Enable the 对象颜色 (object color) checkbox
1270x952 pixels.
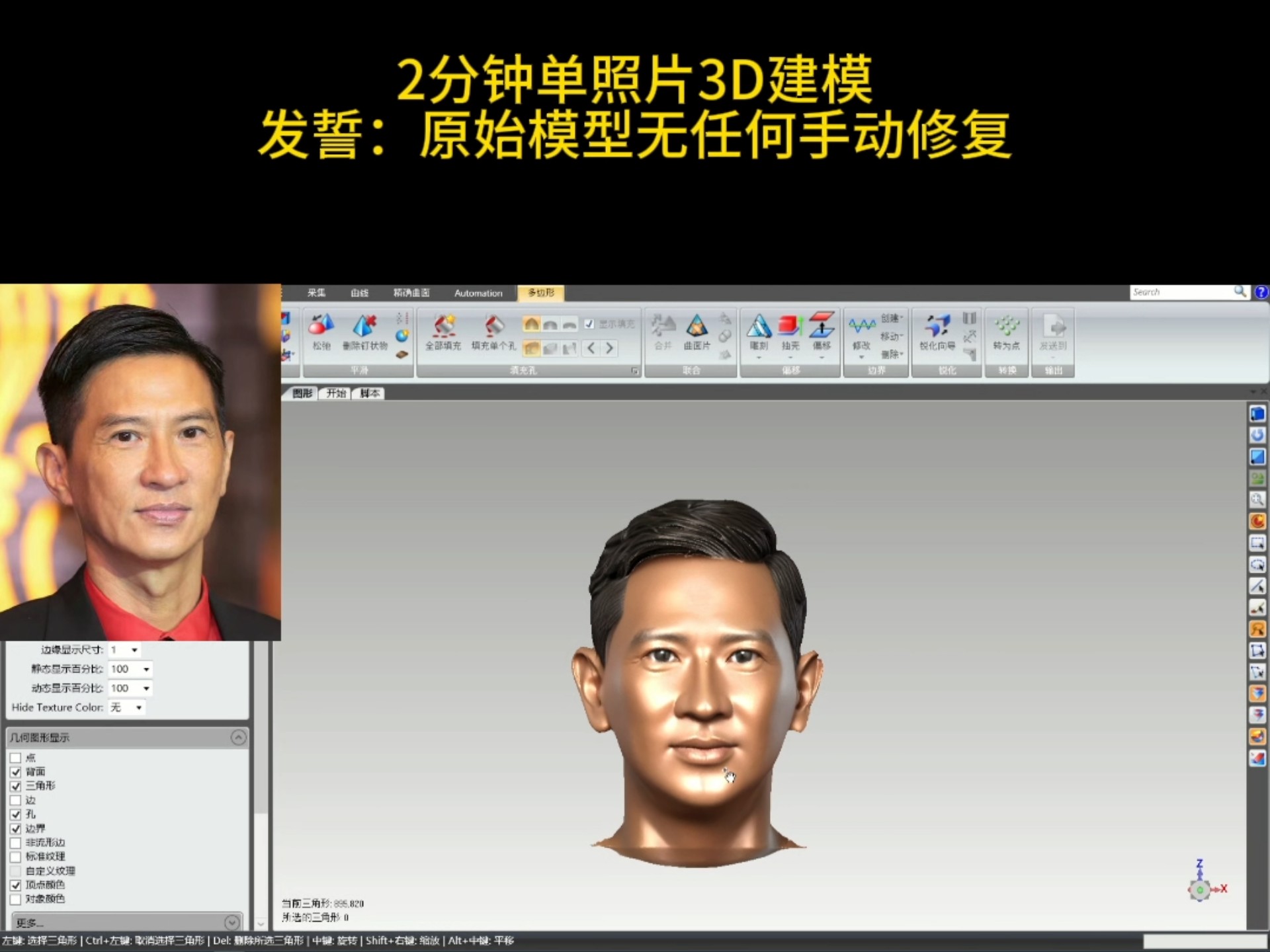click(16, 899)
